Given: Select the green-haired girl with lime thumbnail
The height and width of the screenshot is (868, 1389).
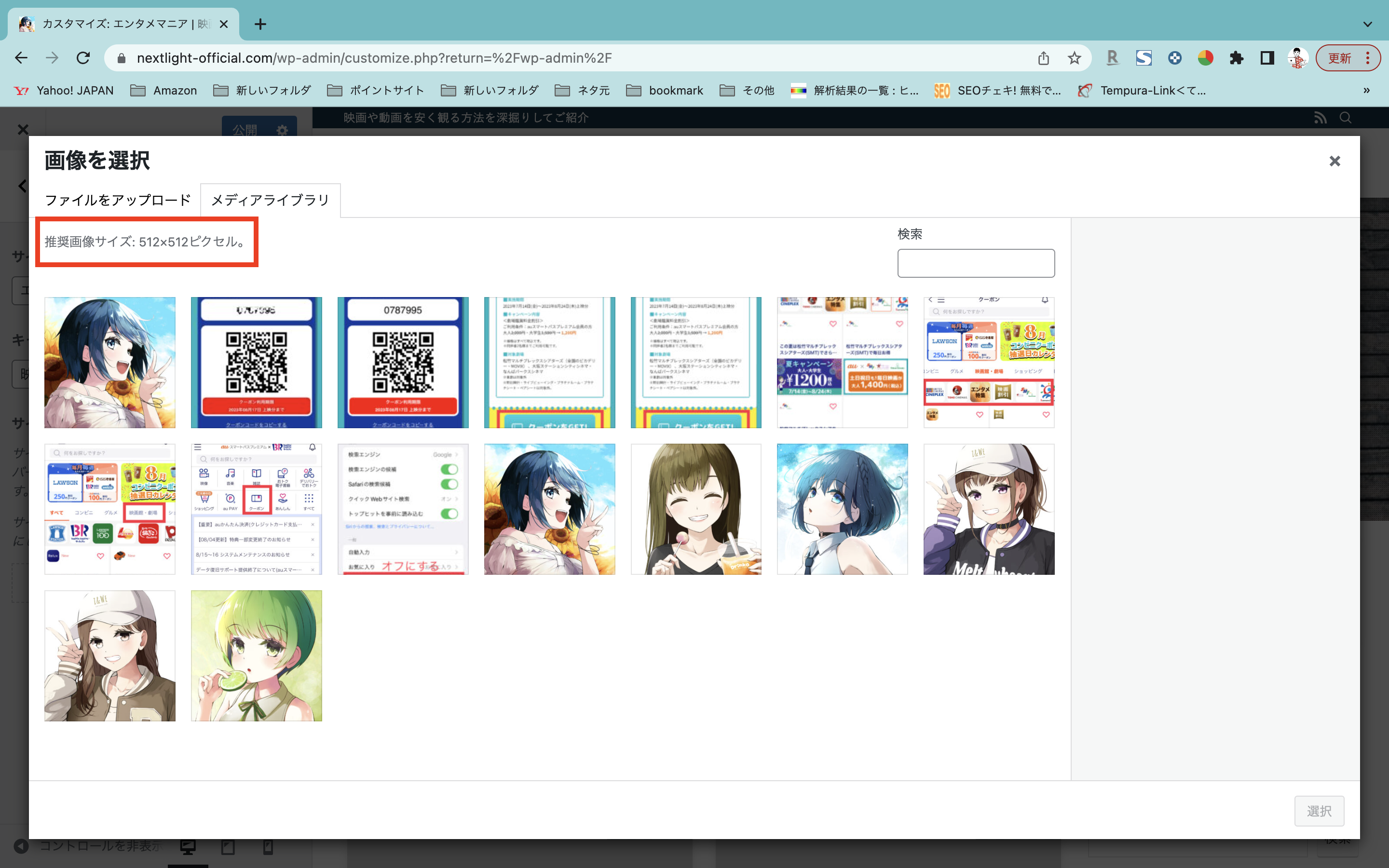Looking at the screenshot, I should [257, 656].
